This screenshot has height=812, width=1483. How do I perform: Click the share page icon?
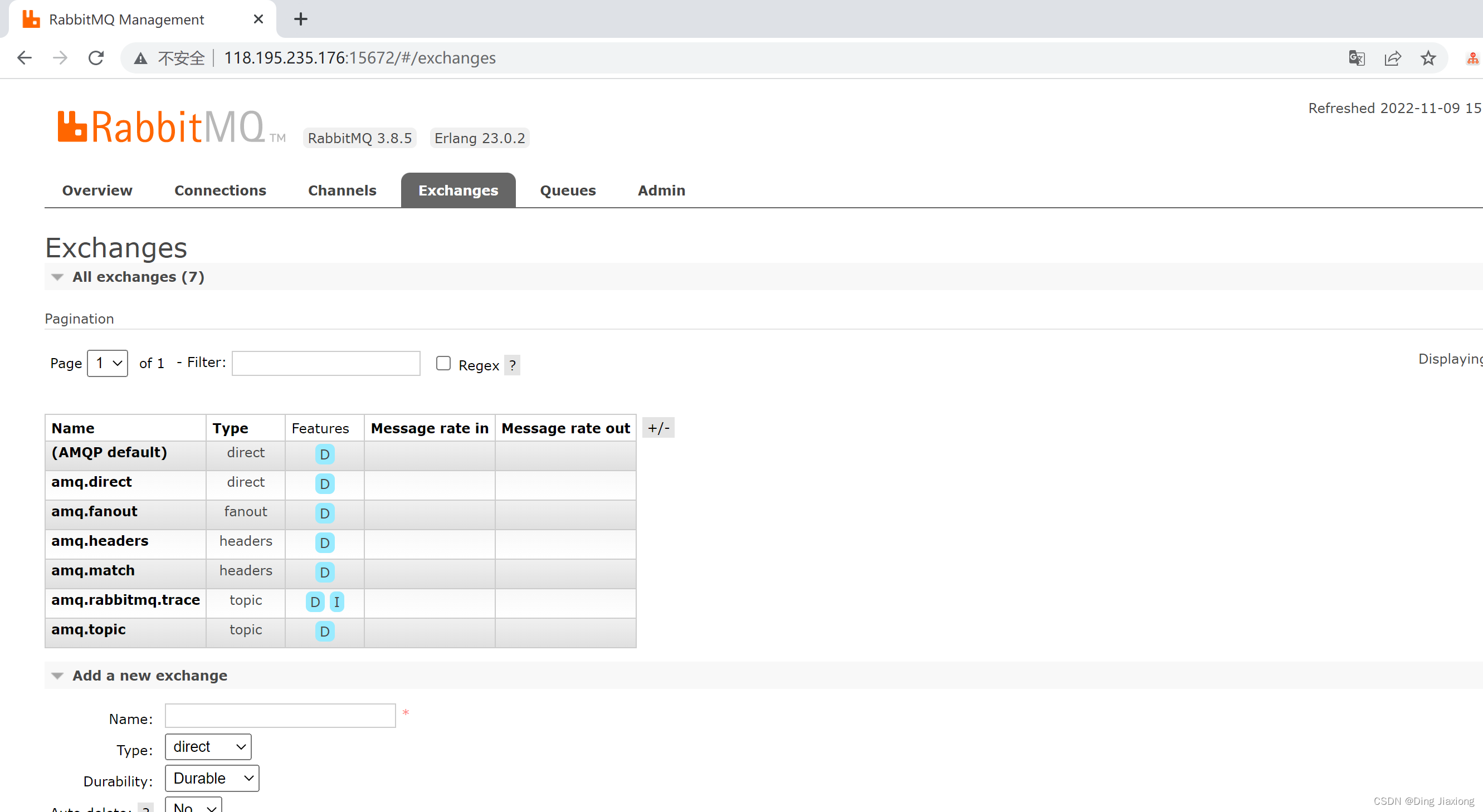pos(1392,58)
